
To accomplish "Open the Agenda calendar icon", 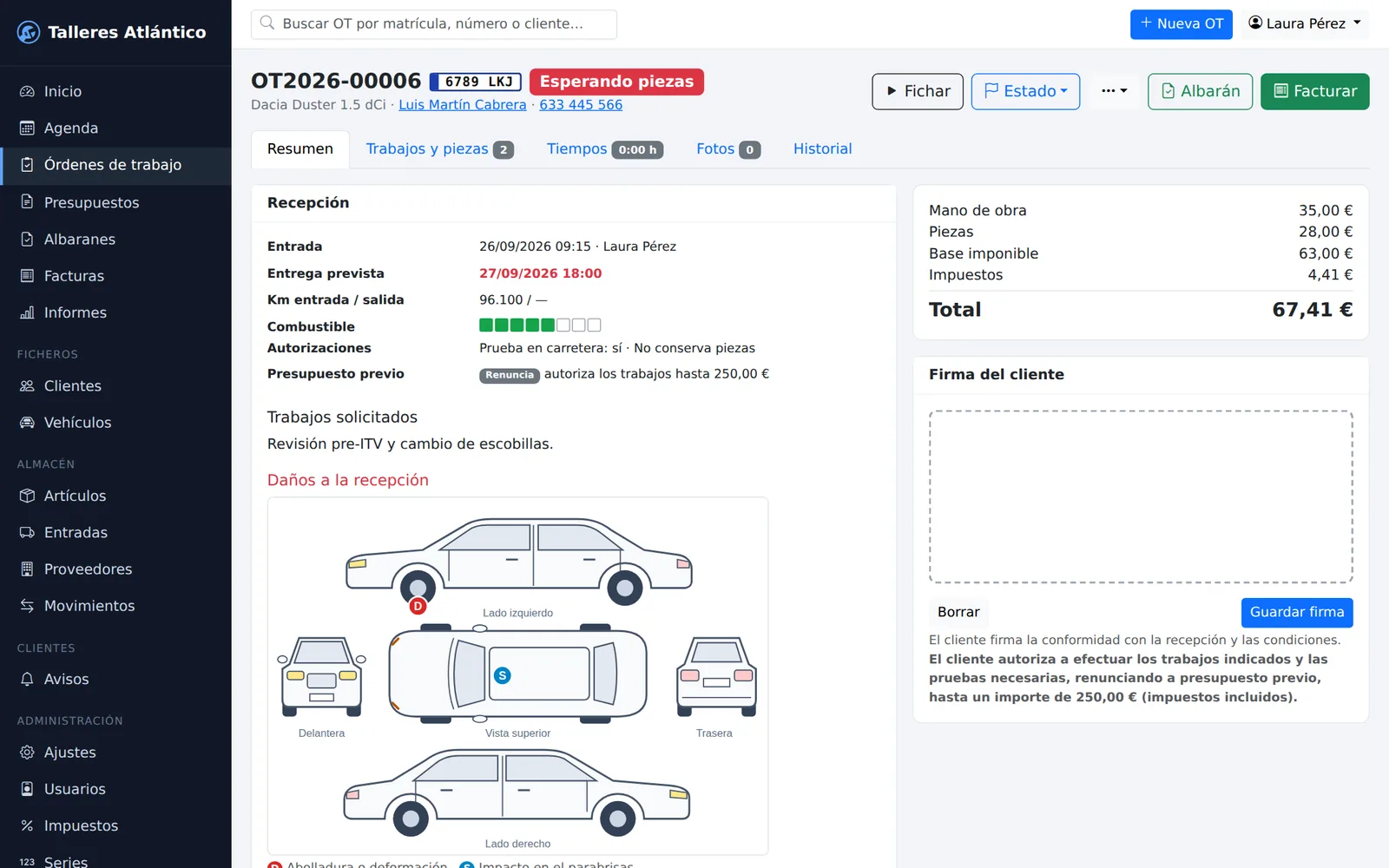I will click(27, 128).
